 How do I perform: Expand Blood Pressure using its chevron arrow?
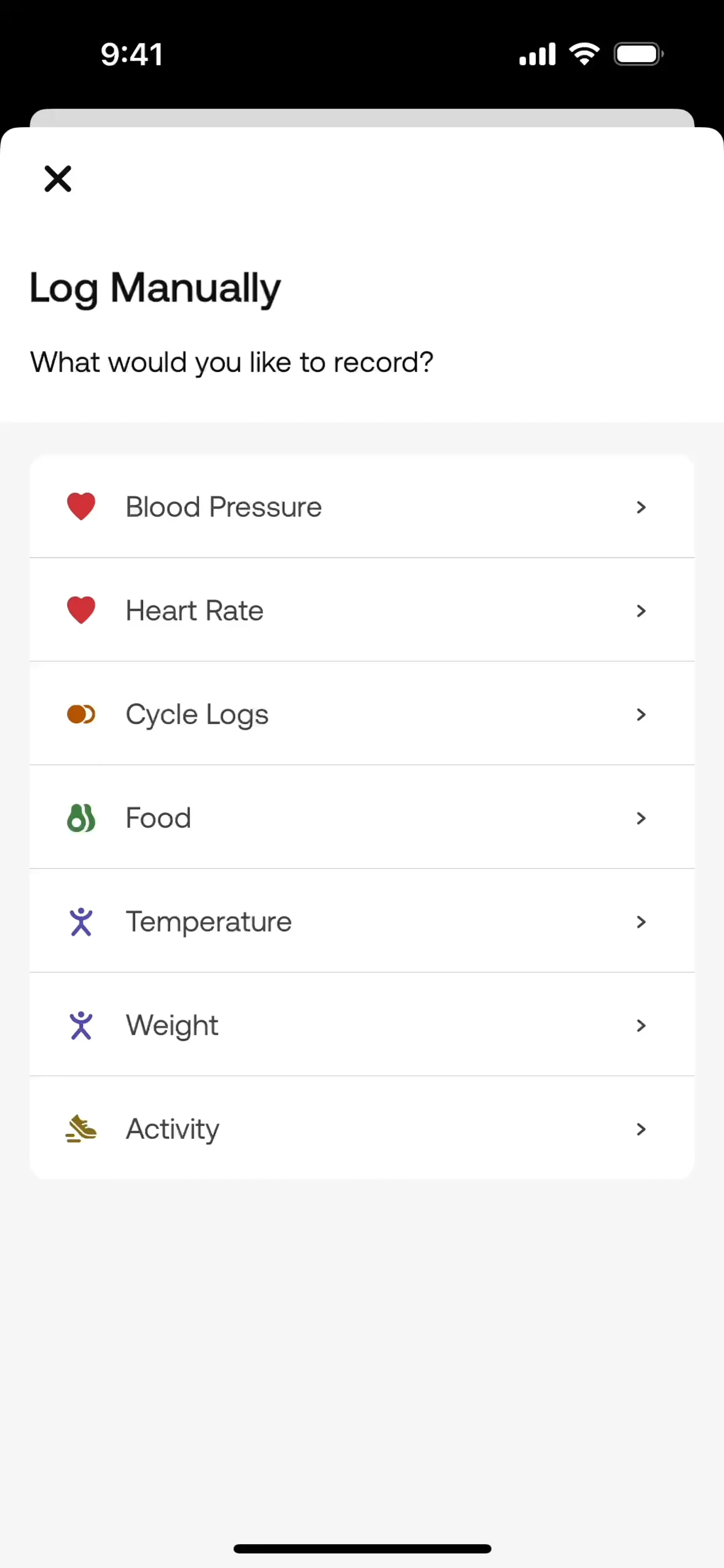point(641,507)
